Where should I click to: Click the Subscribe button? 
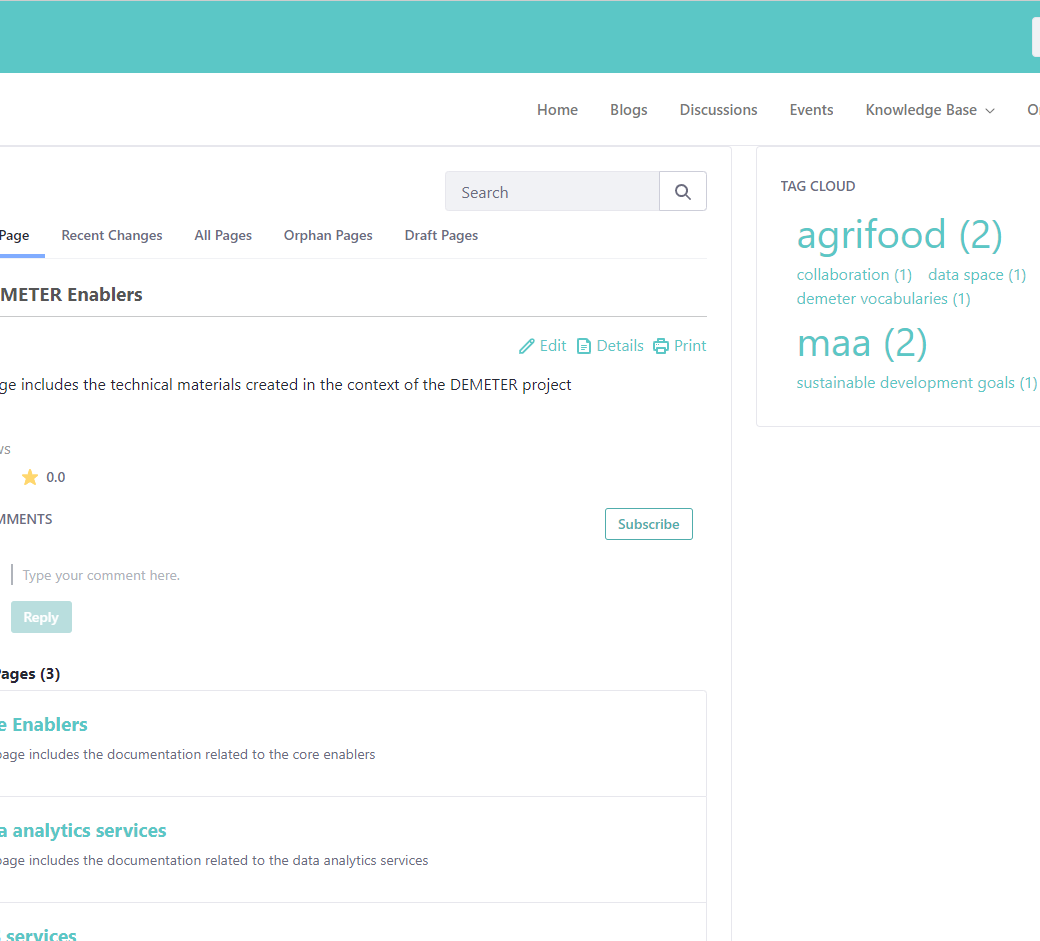pos(649,524)
